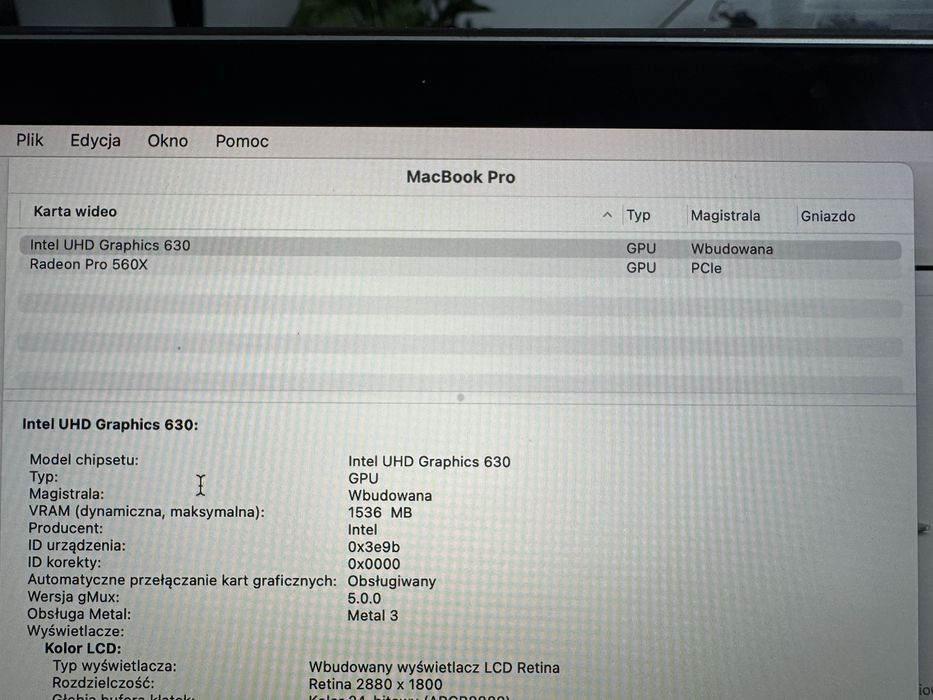The image size is (933, 700).
Task: Click the Producent value Intel
Action: pyautogui.click(x=362, y=530)
